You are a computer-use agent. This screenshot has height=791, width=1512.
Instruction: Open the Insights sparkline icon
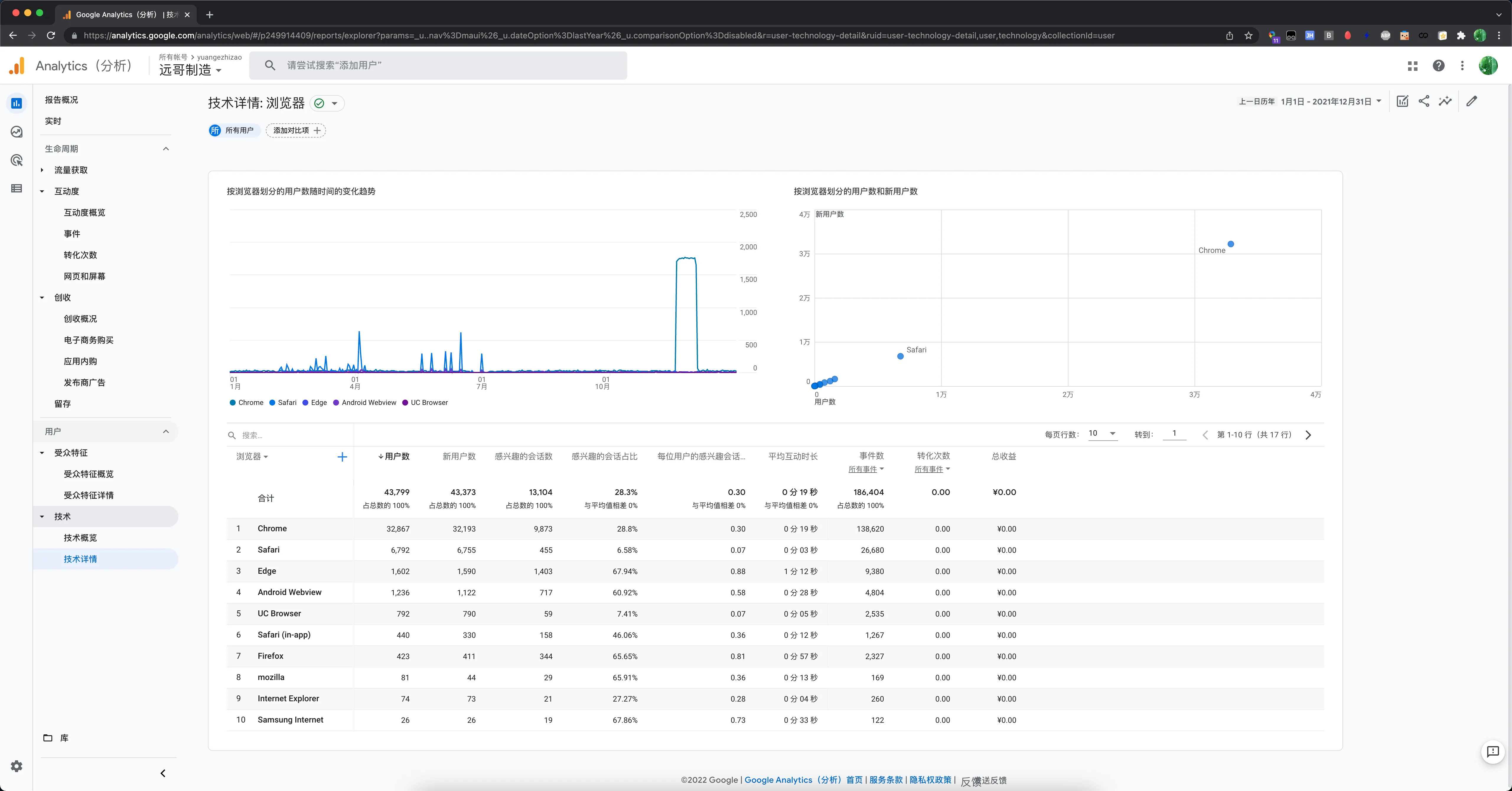(x=1445, y=102)
